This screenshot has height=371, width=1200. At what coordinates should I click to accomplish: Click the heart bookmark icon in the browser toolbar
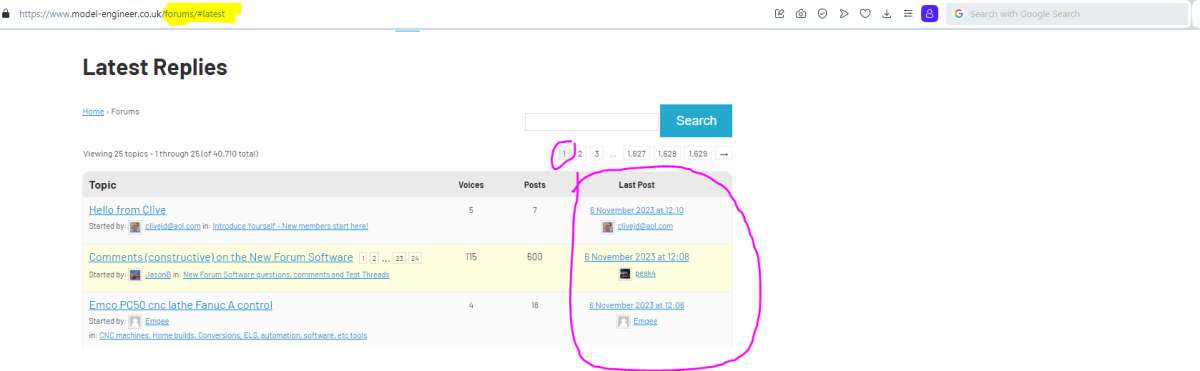tap(865, 14)
